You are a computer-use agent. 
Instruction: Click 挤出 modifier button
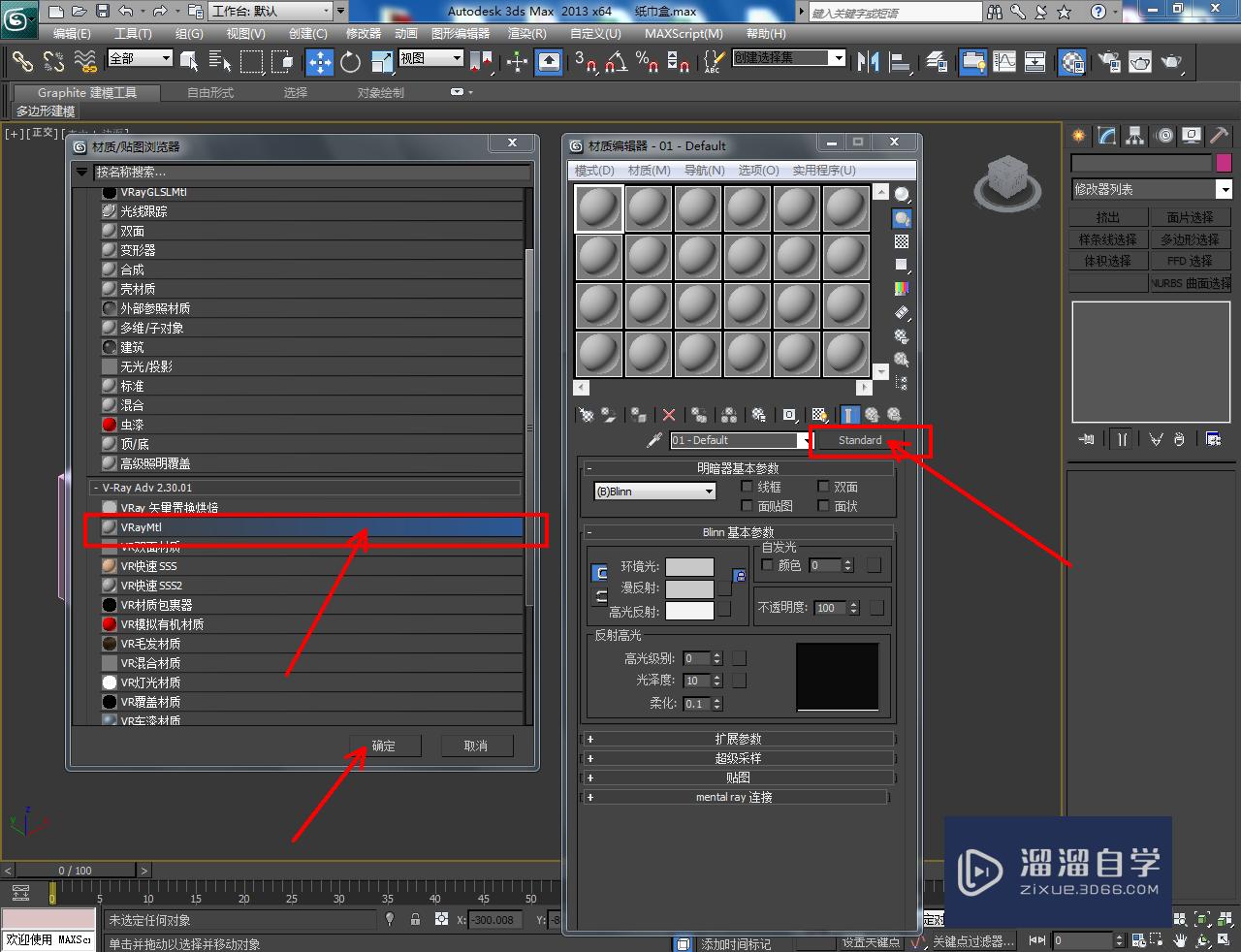click(x=1108, y=217)
